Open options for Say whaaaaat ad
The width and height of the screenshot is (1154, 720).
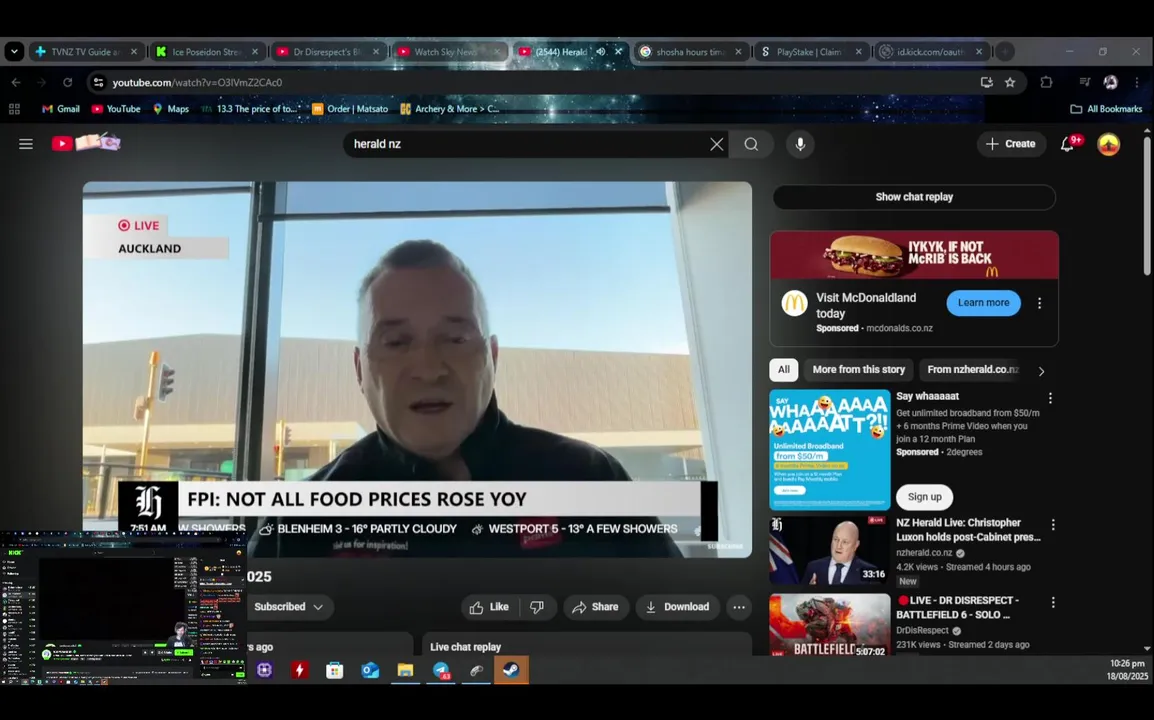(x=1050, y=398)
